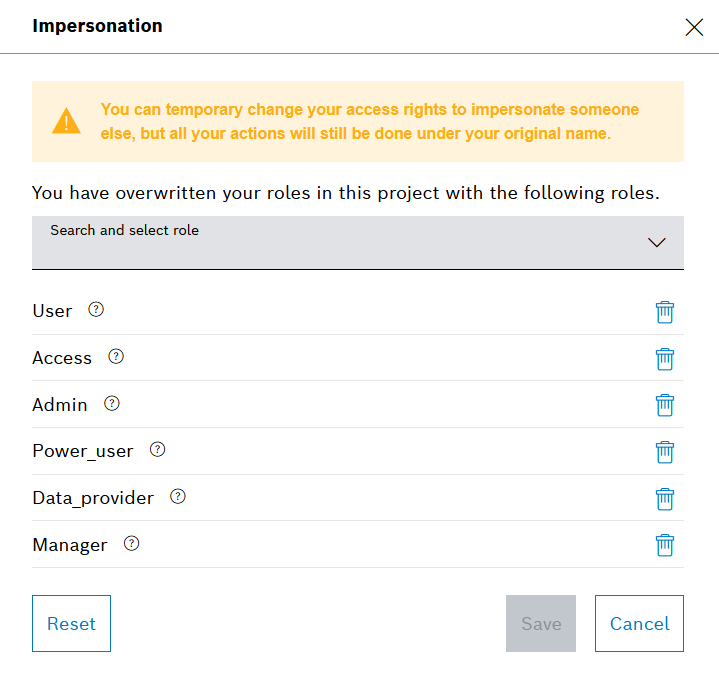Viewport: 719px width, 685px height.
Task: Open Data_provider role help icon
Action: [178, 496]
